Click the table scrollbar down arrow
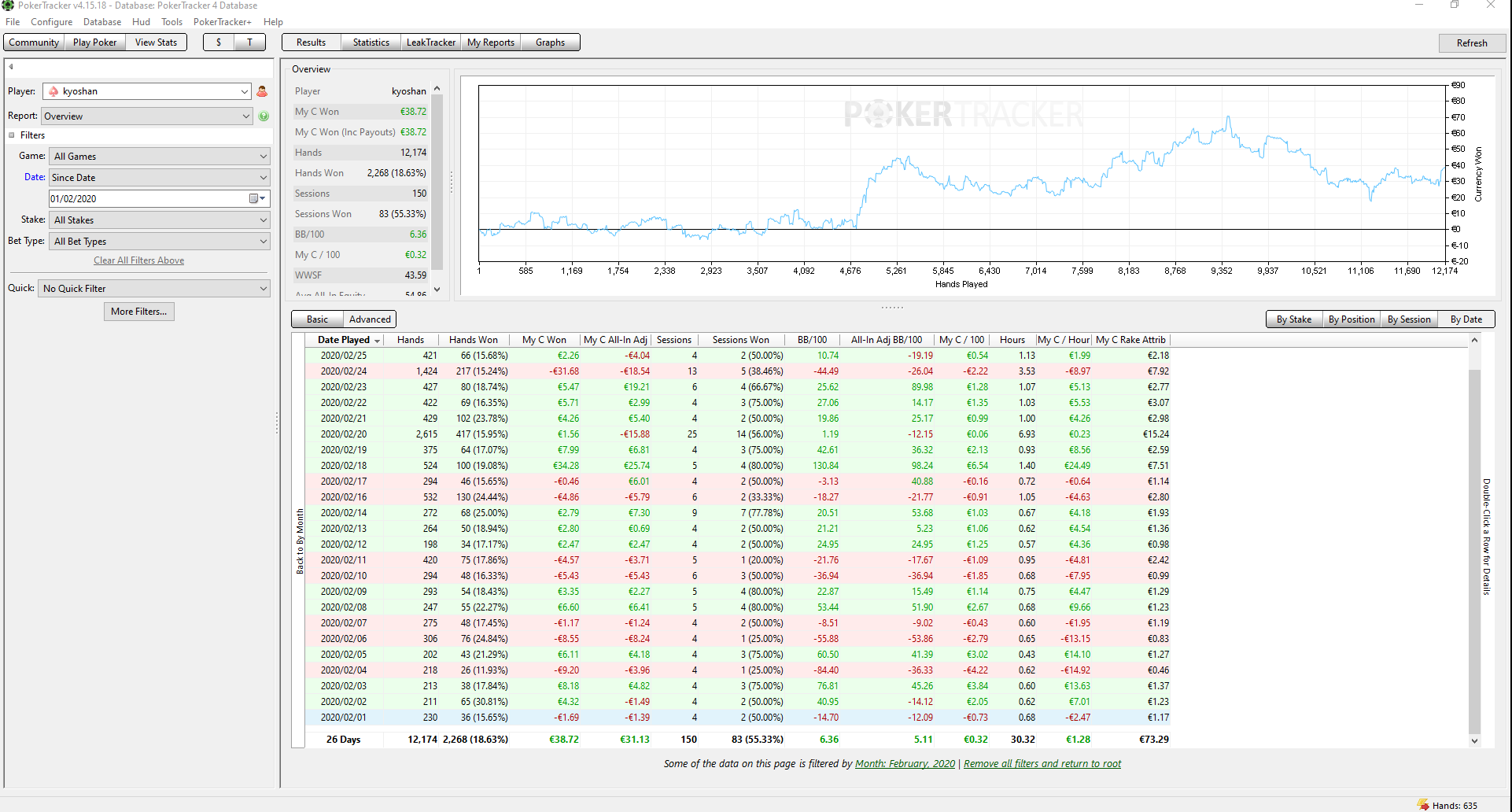1512x812 pixels. pos(1474,740)
